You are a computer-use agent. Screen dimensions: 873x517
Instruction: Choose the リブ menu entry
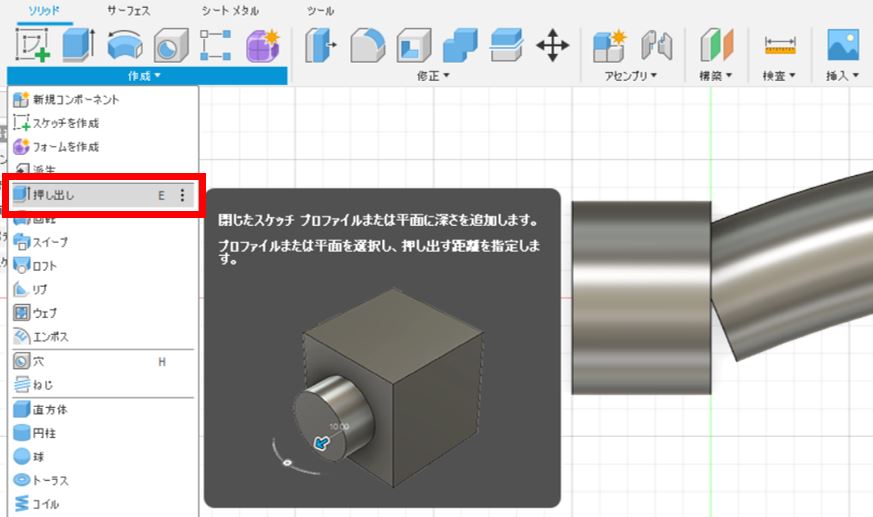(103, 289)
